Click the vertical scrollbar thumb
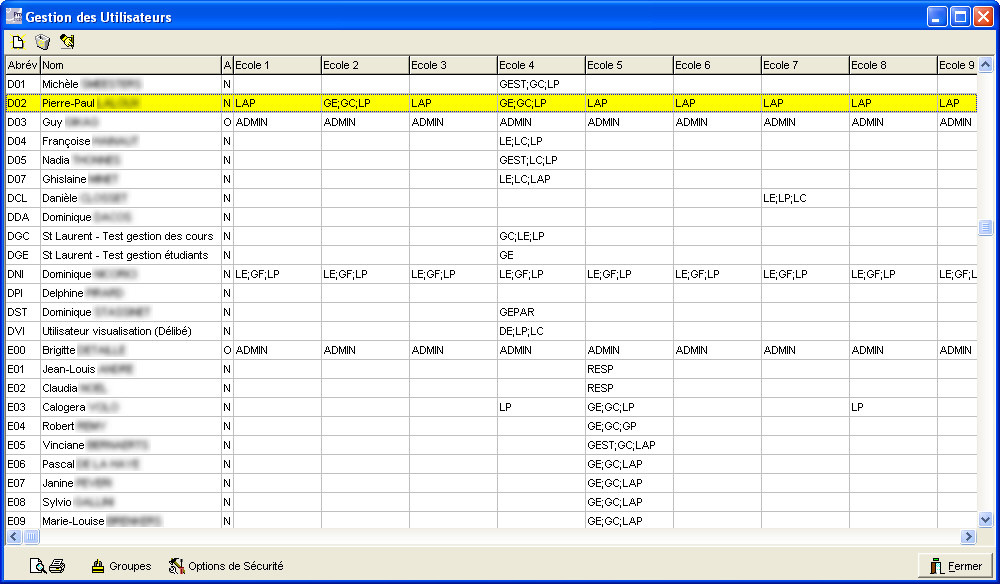Screen dimensions: 1000x584 coord(985,227)
